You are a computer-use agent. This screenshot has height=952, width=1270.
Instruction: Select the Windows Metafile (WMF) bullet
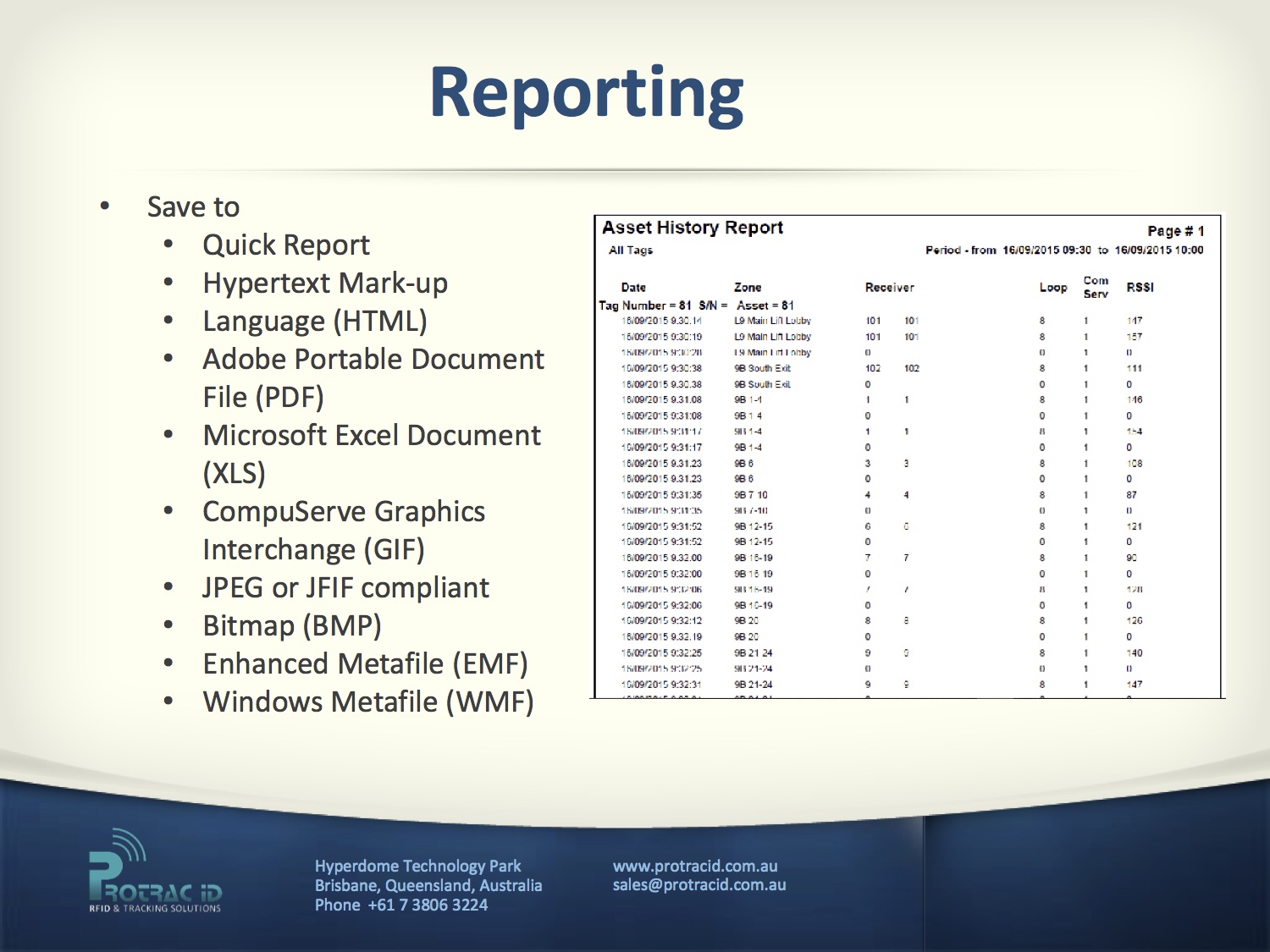pyautogui.click(x=368, y=702)
